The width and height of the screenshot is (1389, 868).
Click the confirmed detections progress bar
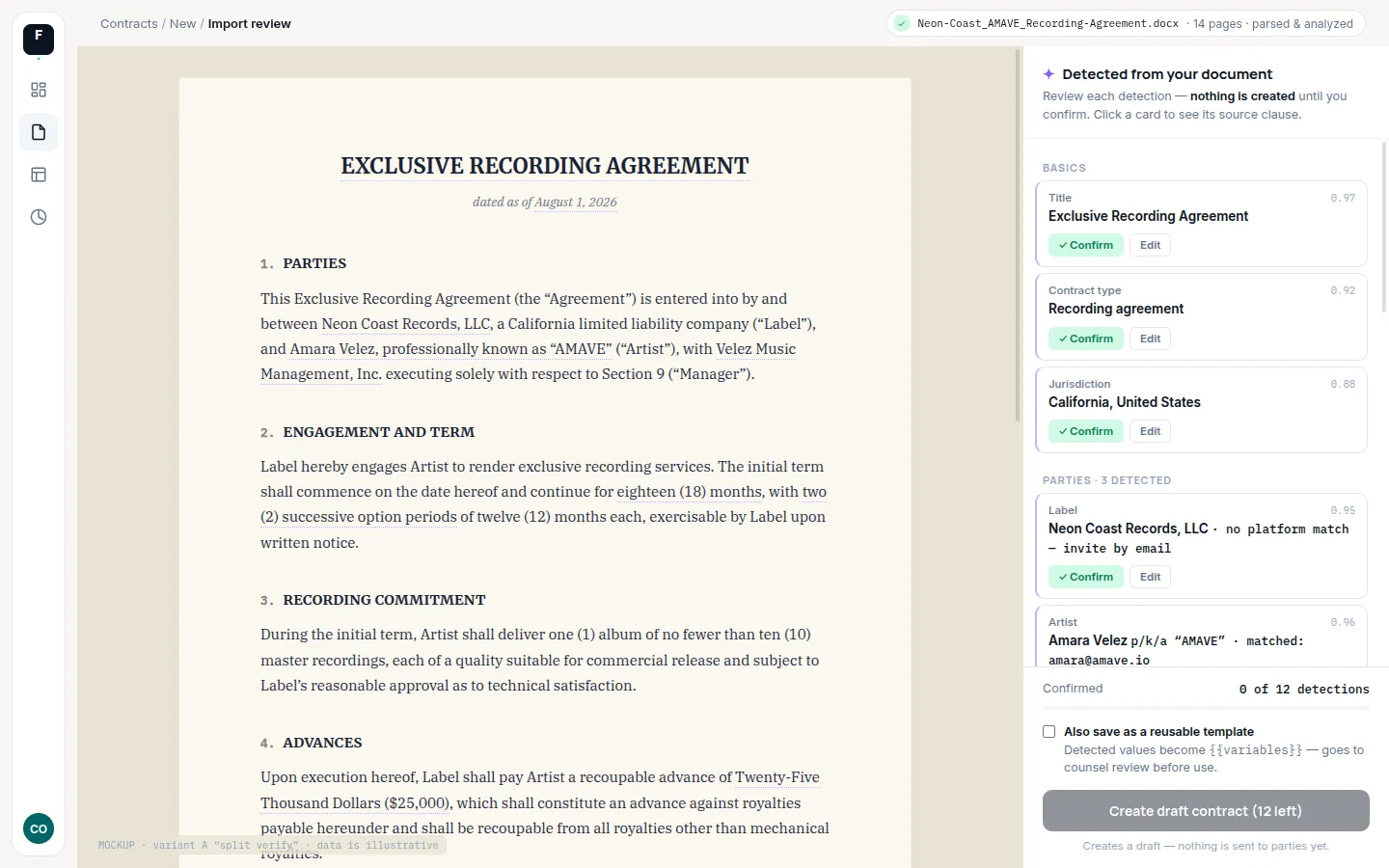pyautogui.click(x=1206, y=708)
